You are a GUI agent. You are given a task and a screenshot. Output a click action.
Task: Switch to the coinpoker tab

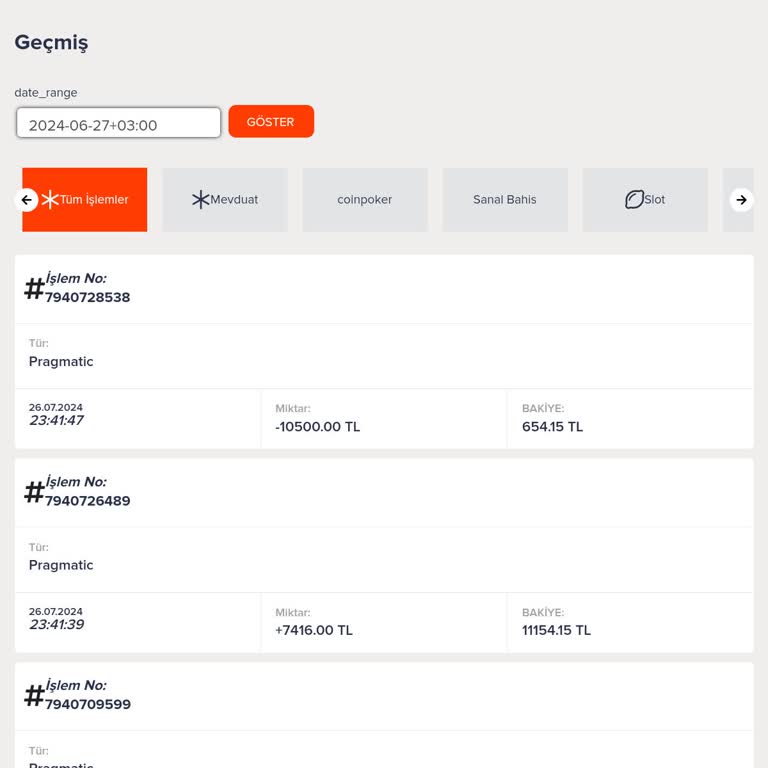pos(365,200)
